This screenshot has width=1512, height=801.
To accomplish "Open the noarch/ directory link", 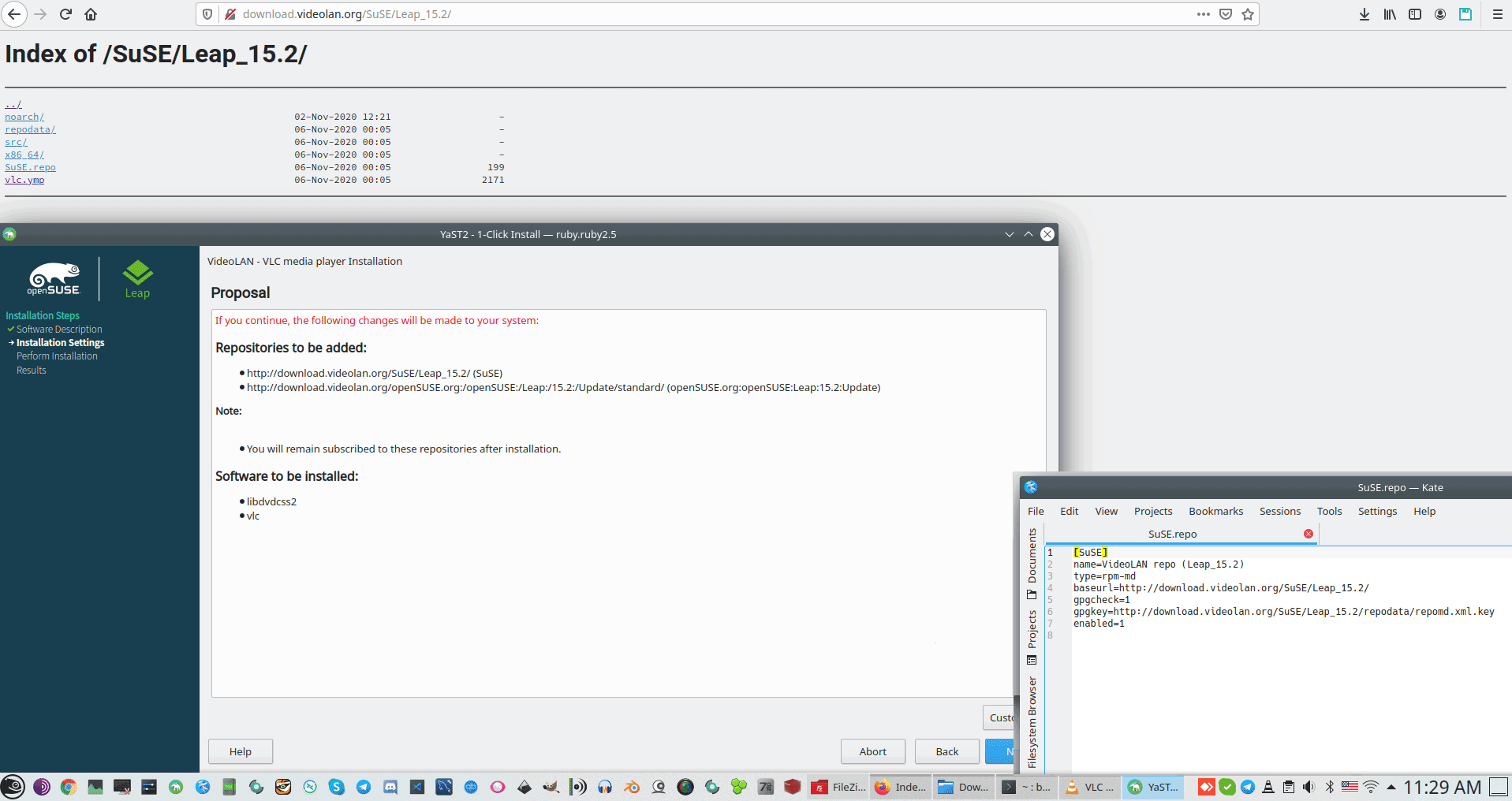I will pyautogui.click(x=24, y=117).
